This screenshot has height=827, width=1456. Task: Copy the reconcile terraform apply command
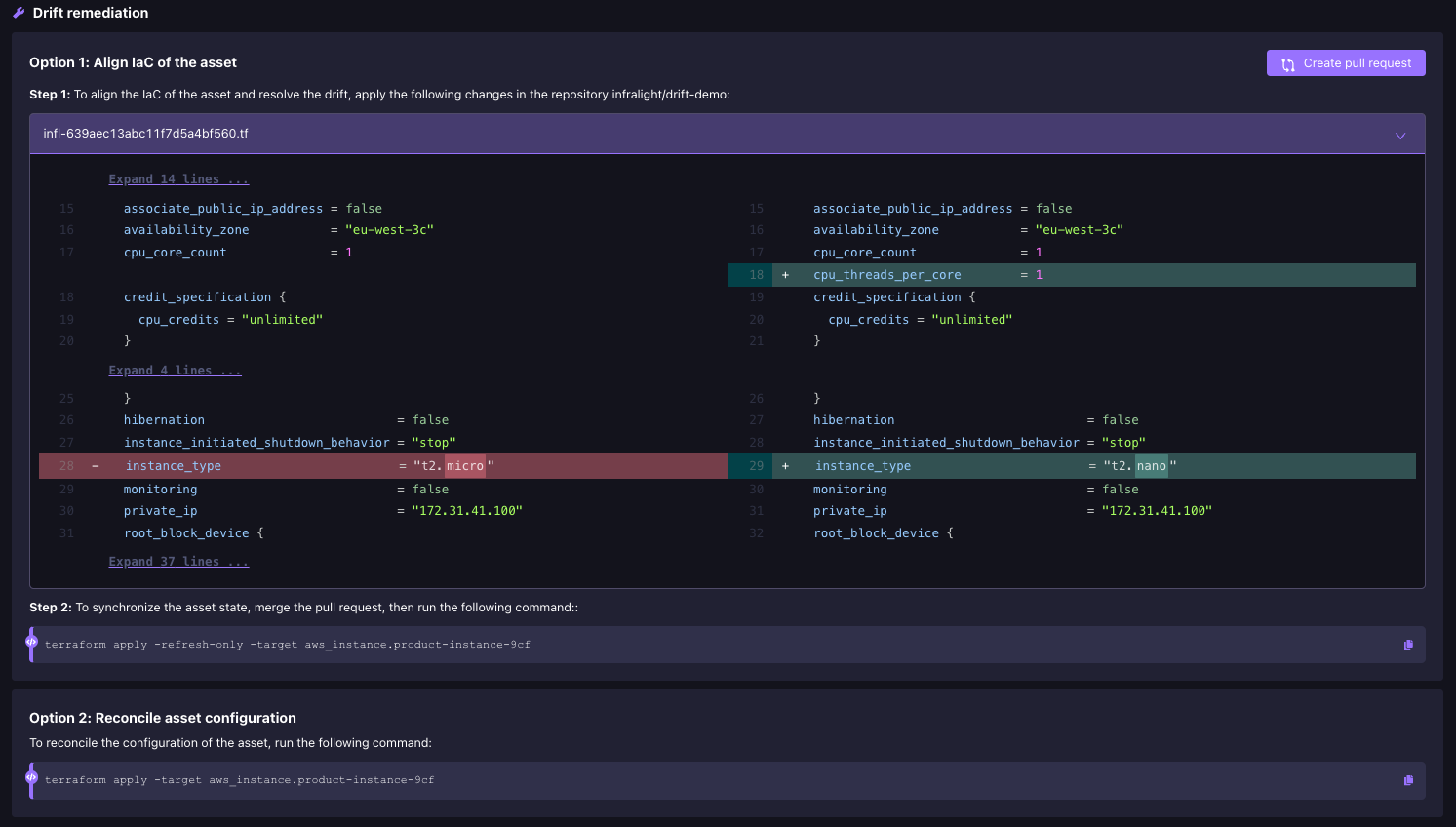tap(1408, 779)
